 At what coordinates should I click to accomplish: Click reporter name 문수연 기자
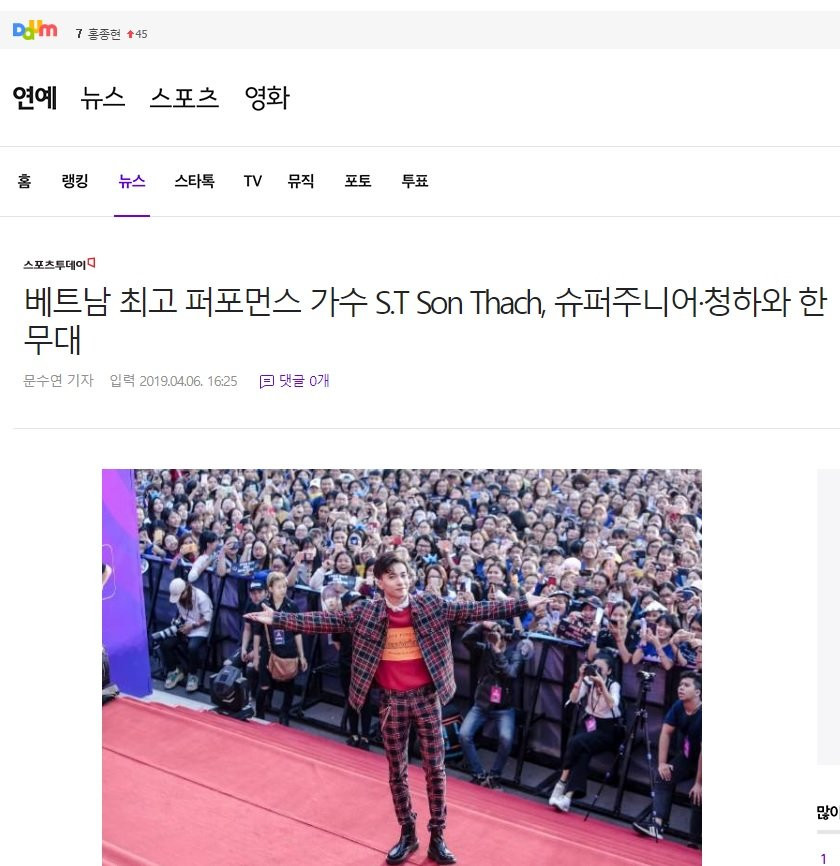point(59,381)
